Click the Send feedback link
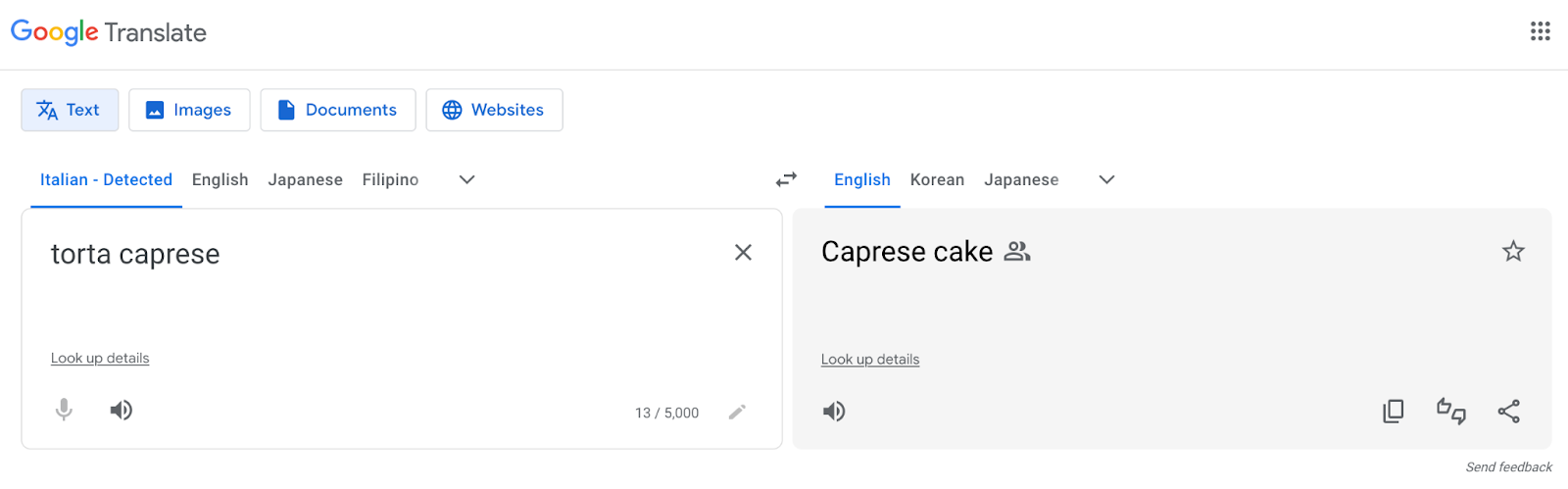This screenshot has height=489, width=1568. tap(1508, 467)
